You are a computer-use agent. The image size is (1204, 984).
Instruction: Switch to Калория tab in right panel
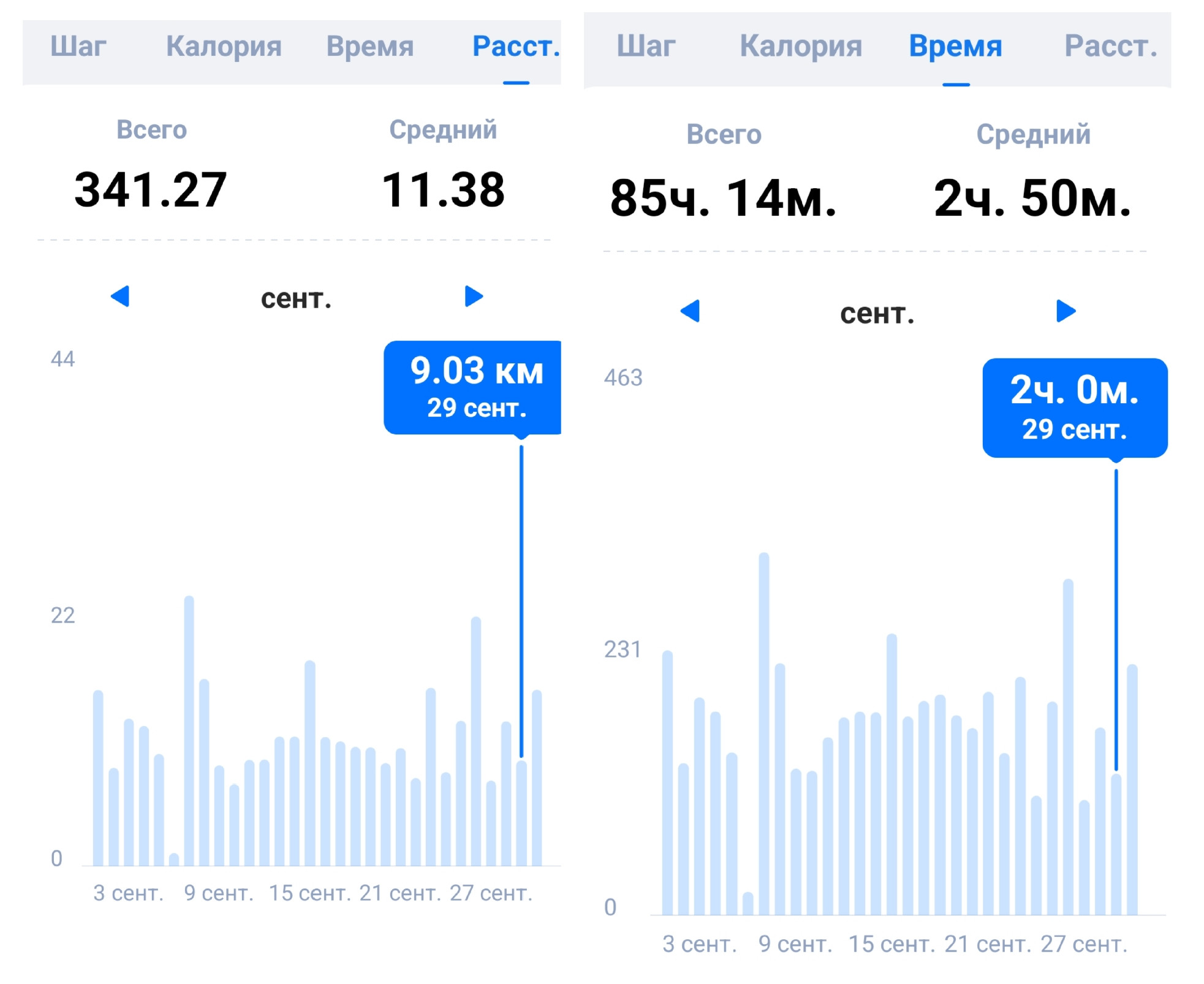[801, 46]
